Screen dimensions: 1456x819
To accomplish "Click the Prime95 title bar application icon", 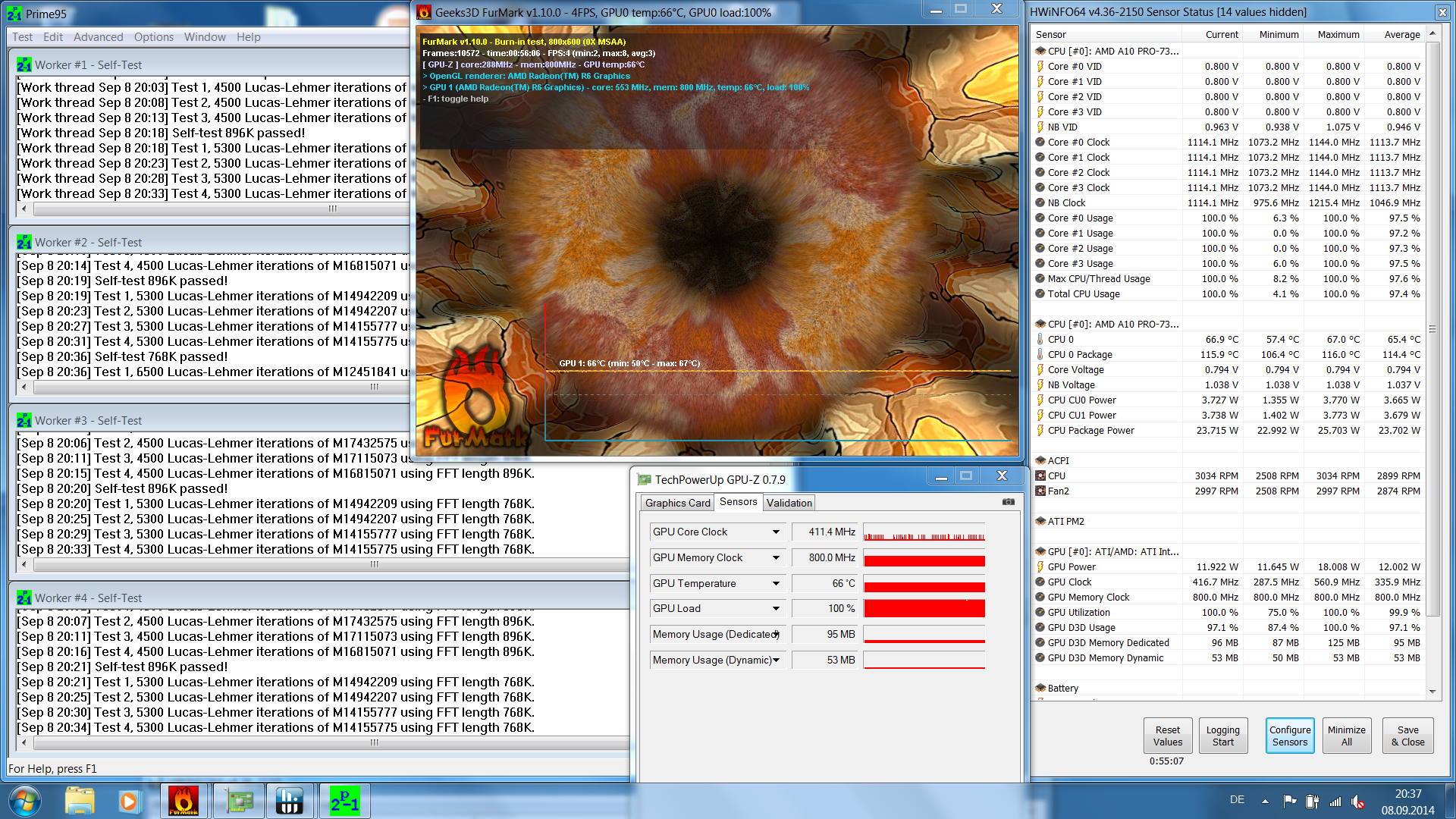I will [14, 14].
